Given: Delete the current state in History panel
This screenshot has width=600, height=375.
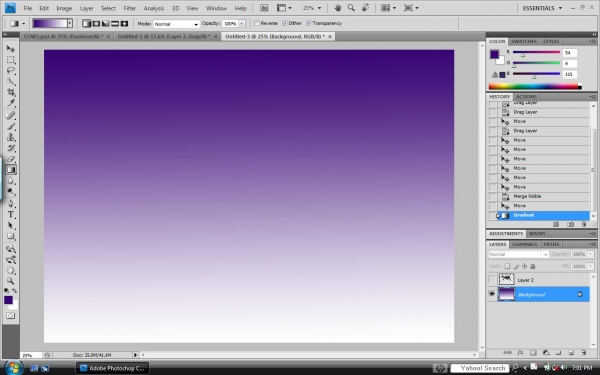Looking at the screenshot, I should coord(584,224).
